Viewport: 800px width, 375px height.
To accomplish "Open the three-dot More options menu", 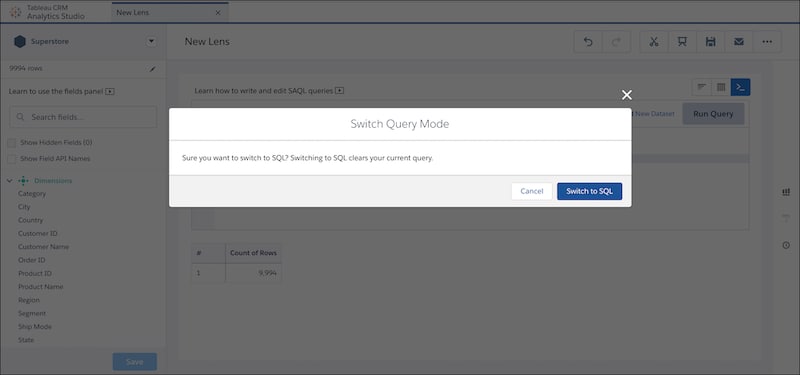I will coord(767,42).
